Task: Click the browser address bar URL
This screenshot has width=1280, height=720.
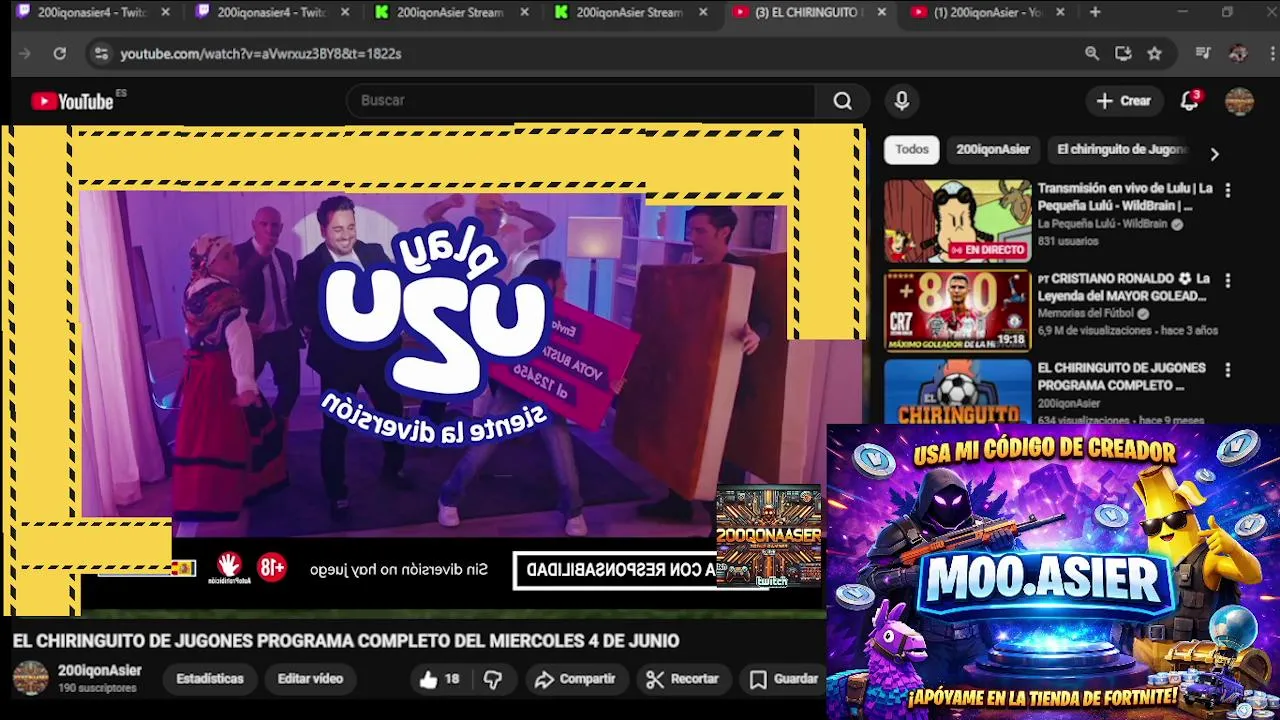Action: (261, 54)
